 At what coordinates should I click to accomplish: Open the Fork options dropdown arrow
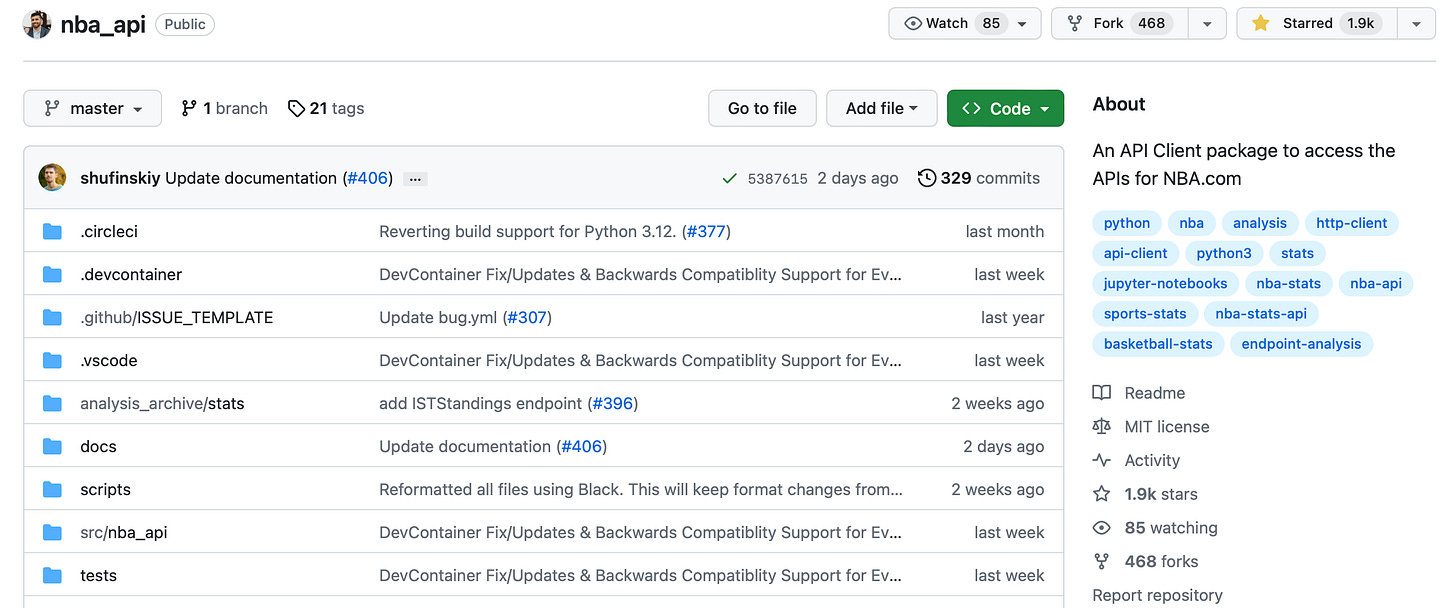pos(1207,23)
